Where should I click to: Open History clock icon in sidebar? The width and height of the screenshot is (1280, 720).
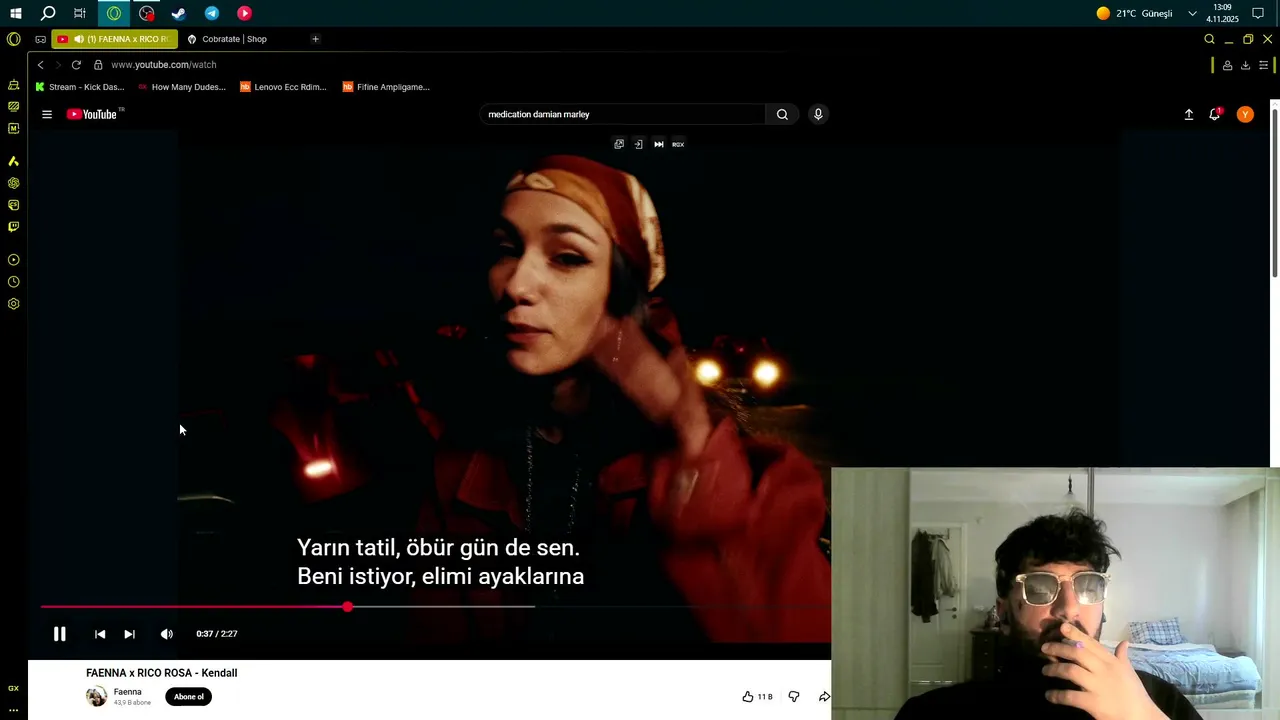13,282
